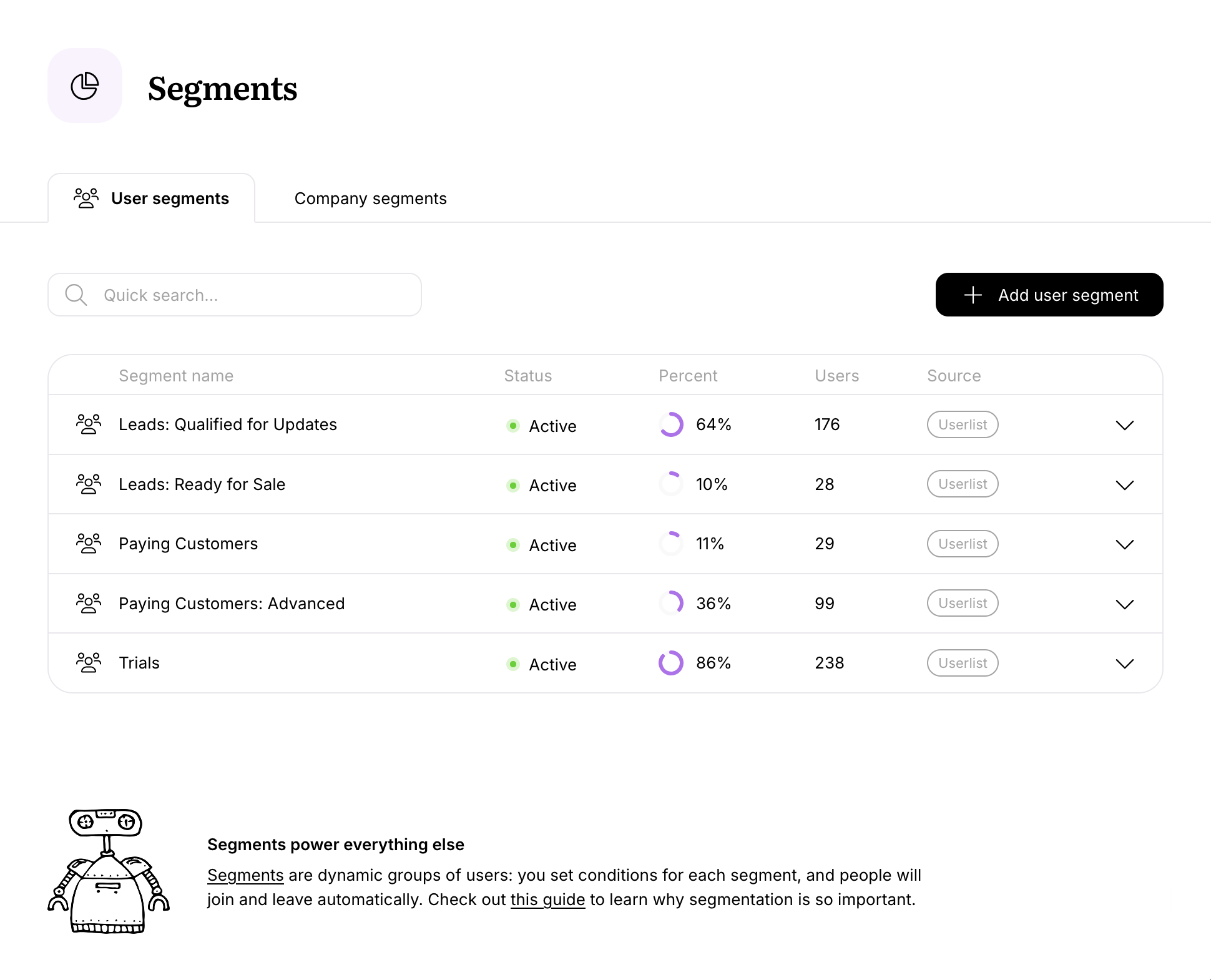Click the Quick search input field

(x=234, y=294)
